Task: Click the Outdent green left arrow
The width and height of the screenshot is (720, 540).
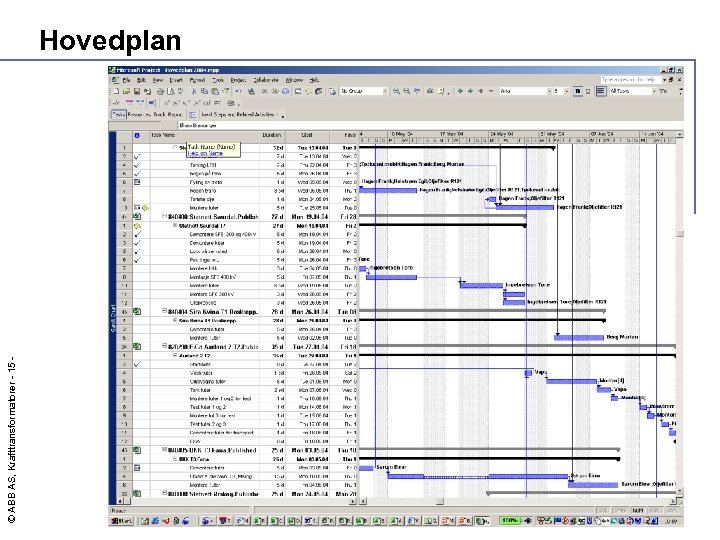Action: point(460,91)
